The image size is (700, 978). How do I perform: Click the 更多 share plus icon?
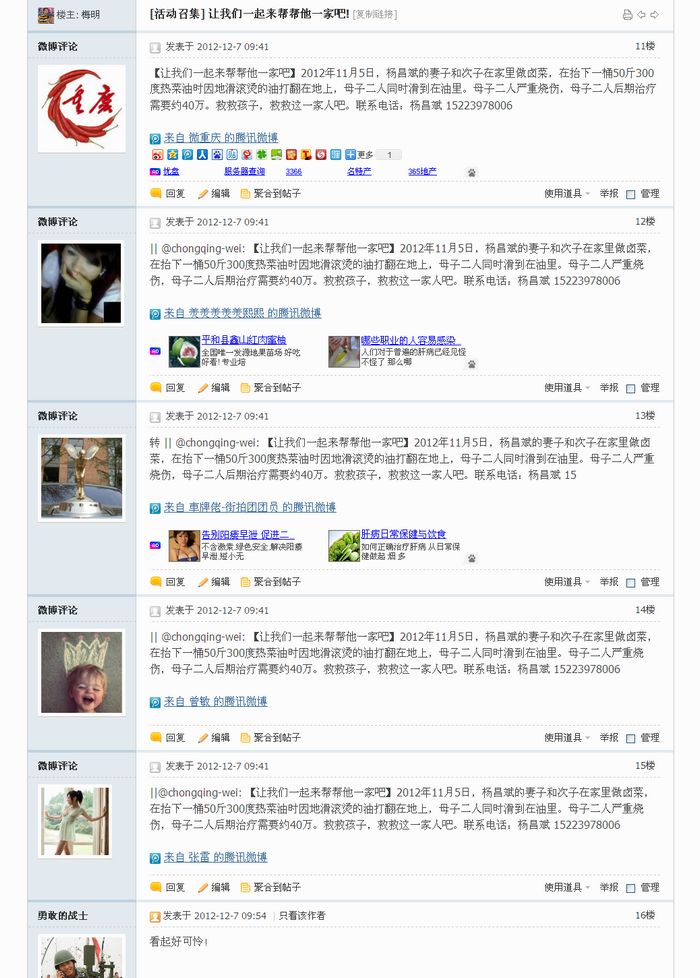(x=350, y=155)
